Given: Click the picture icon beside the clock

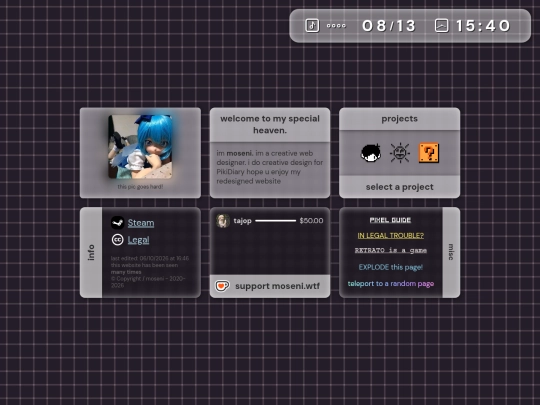Looking at the screenshot, I should click(442, 26).
